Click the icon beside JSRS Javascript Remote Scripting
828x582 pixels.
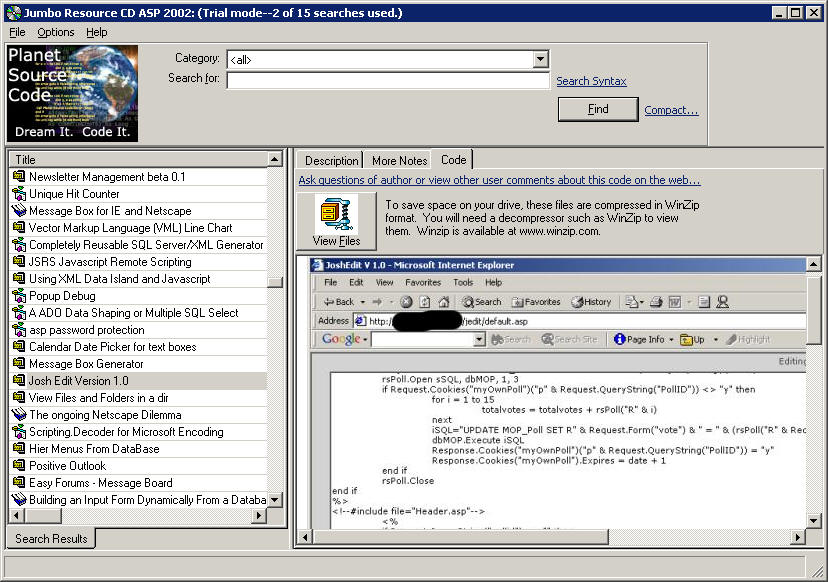[x=19, y=261]
